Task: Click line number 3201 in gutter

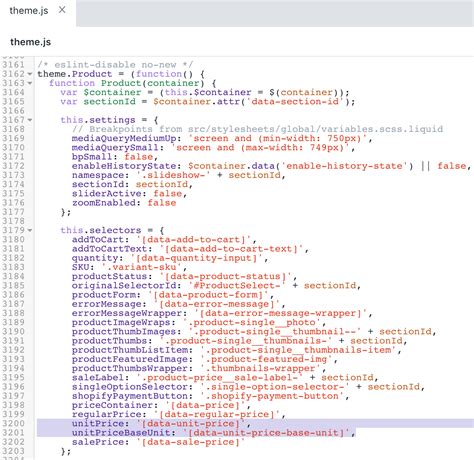Action: pos(13,433)
